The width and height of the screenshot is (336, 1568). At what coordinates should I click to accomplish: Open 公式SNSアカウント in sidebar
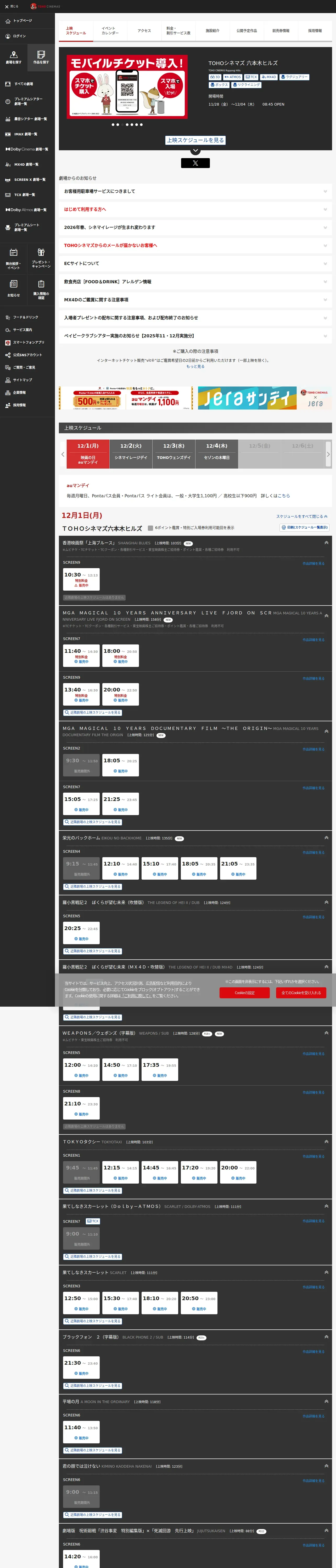24,355
